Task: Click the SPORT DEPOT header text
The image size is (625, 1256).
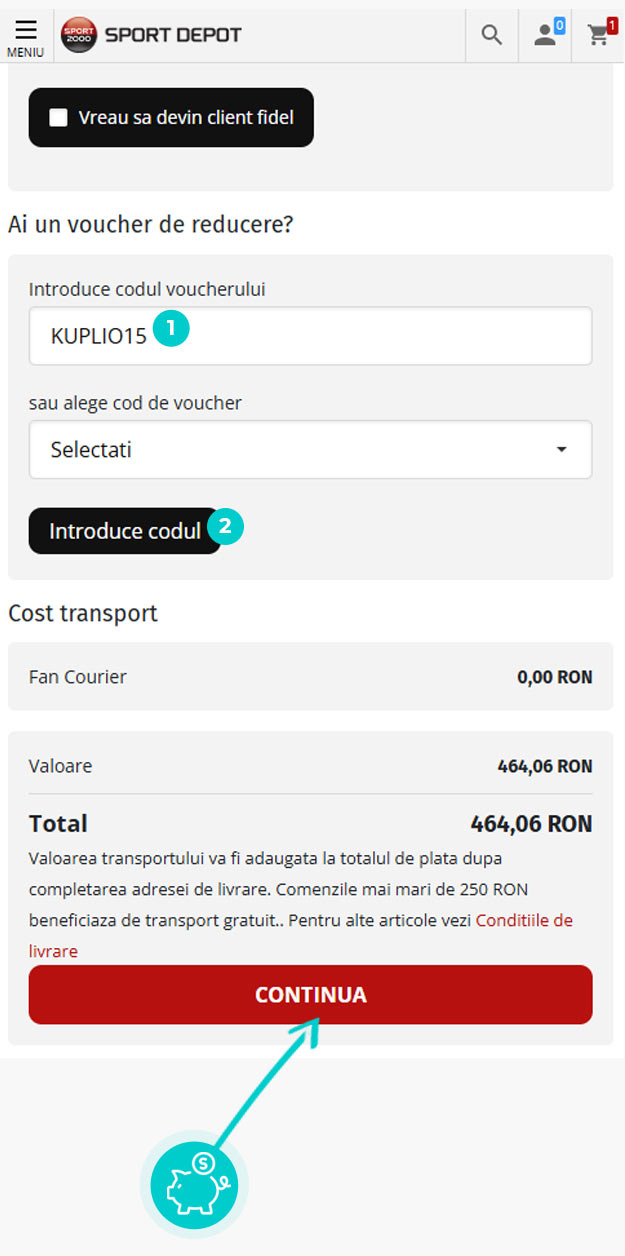Action: pos(173,35)
